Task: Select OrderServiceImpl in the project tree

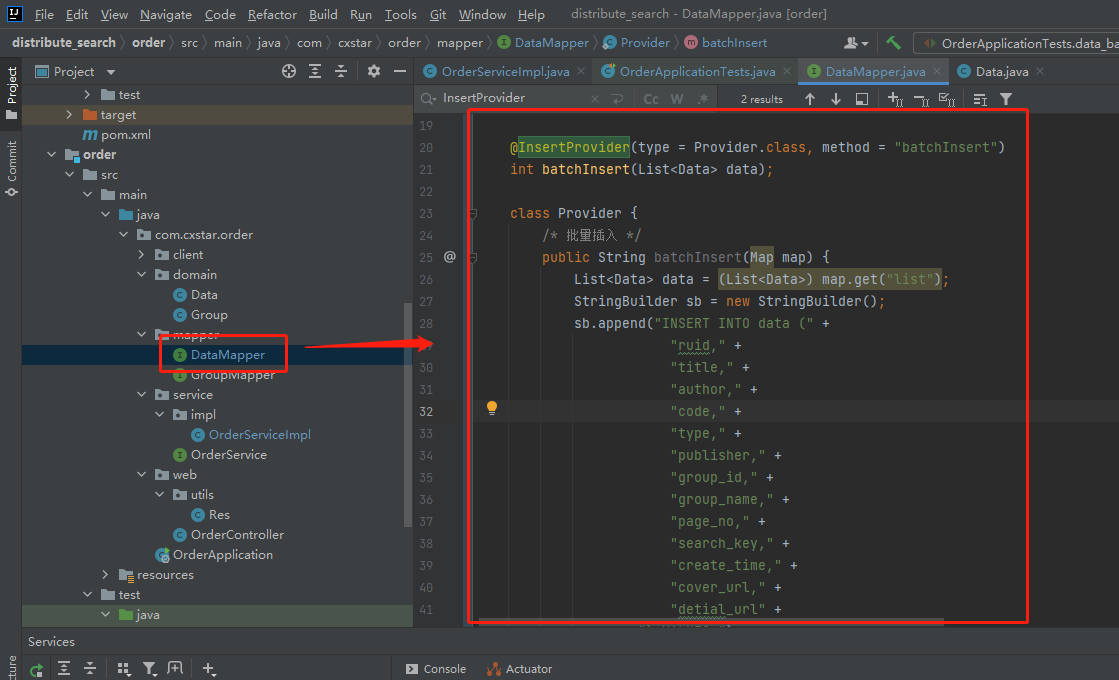Action: [x=259, y=435]
